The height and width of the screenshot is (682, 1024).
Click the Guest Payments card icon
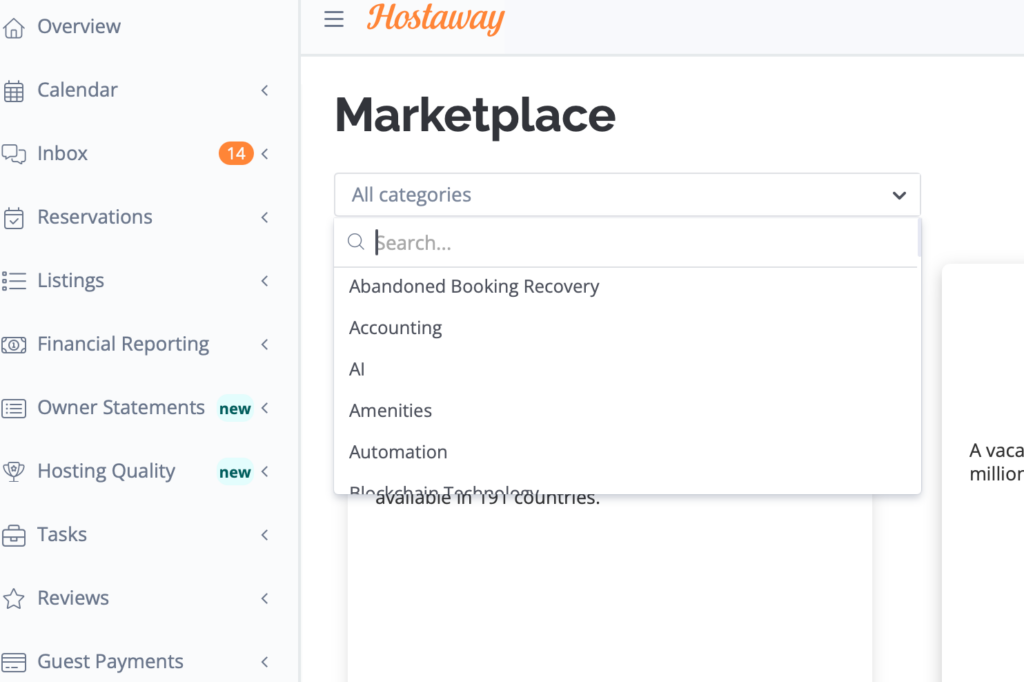(x=13, y=662)
